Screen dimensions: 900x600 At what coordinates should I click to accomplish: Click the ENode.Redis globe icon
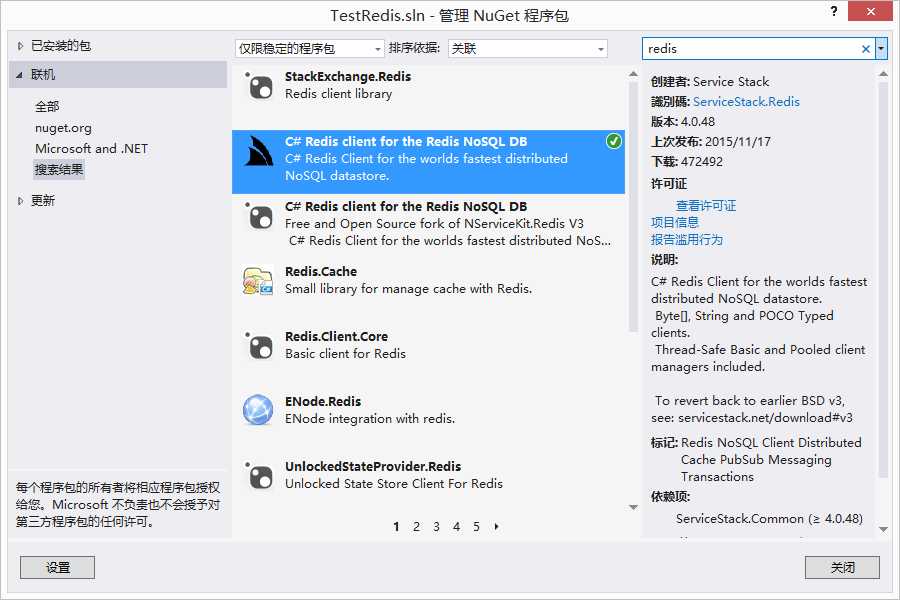click(258, 410)
